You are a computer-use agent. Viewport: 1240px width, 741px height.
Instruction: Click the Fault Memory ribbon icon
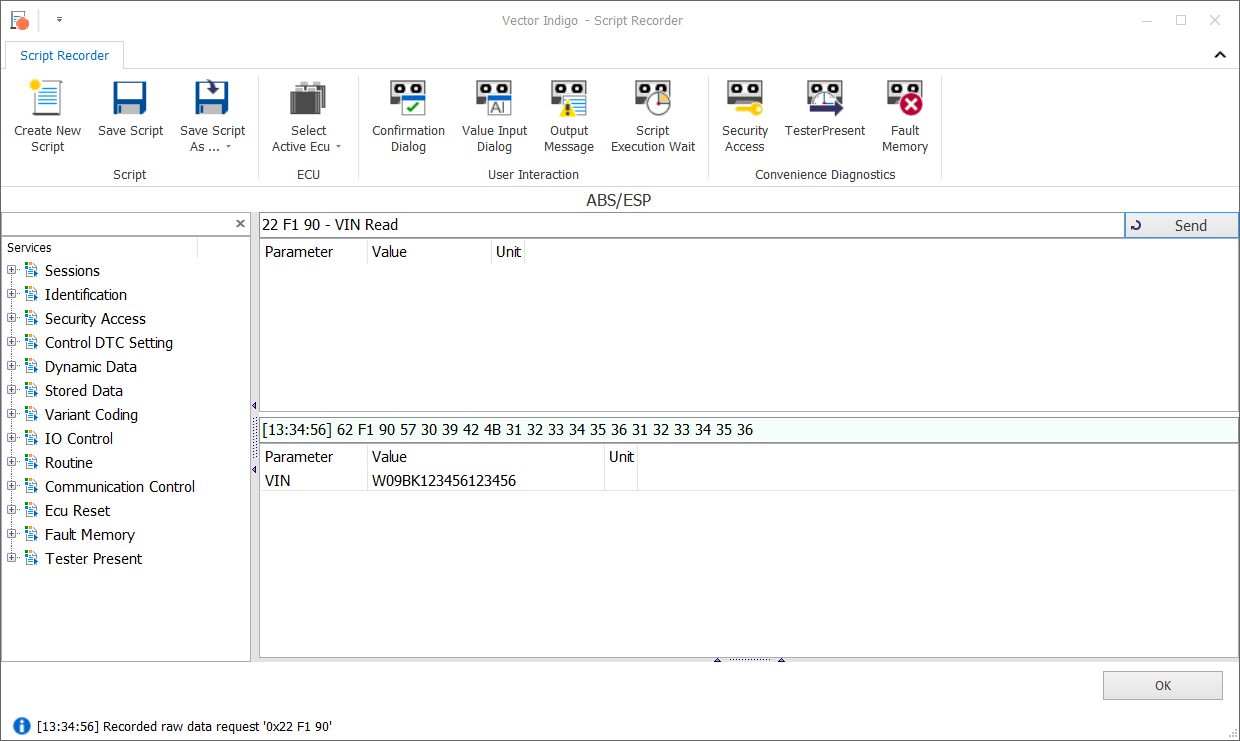(905, 99)
